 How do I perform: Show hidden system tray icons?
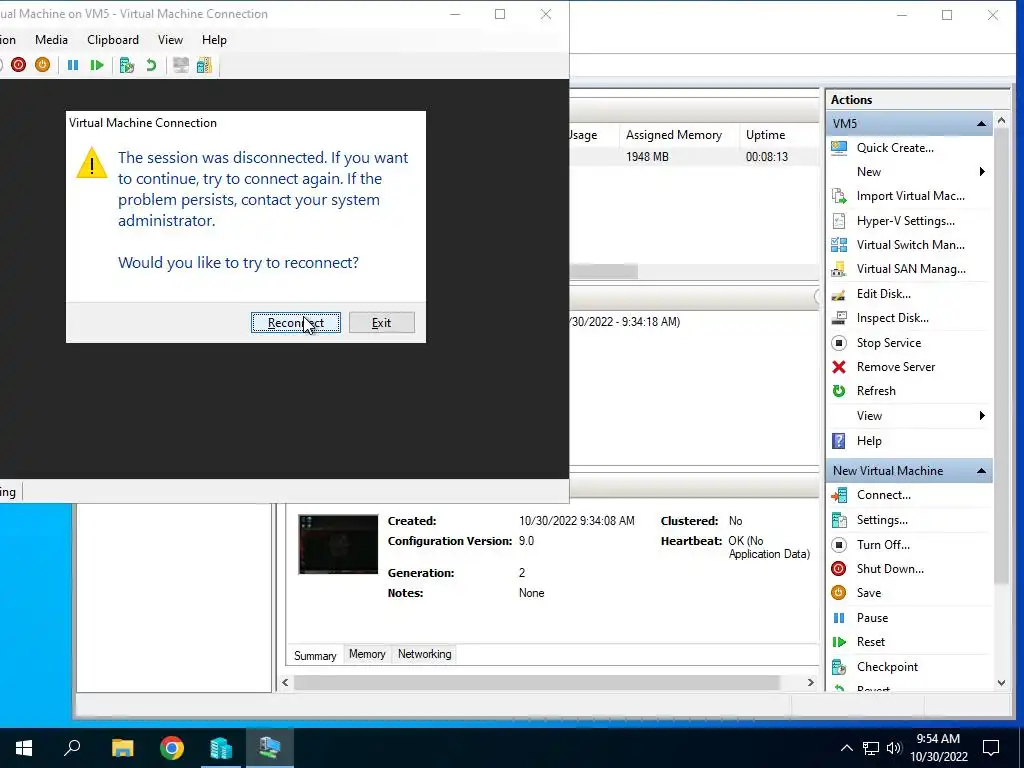click(x=846, y=748)
